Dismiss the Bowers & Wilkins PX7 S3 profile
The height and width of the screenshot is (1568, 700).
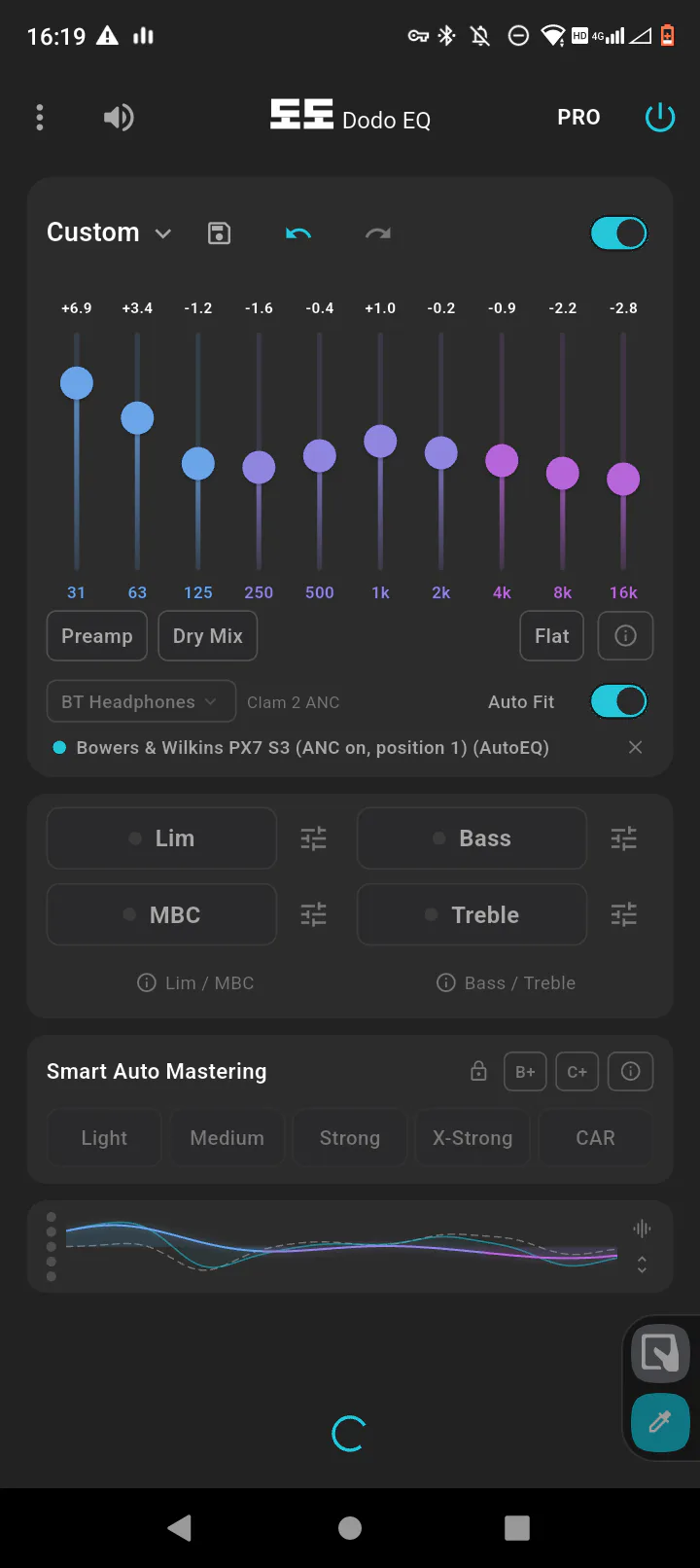(635, 747)
